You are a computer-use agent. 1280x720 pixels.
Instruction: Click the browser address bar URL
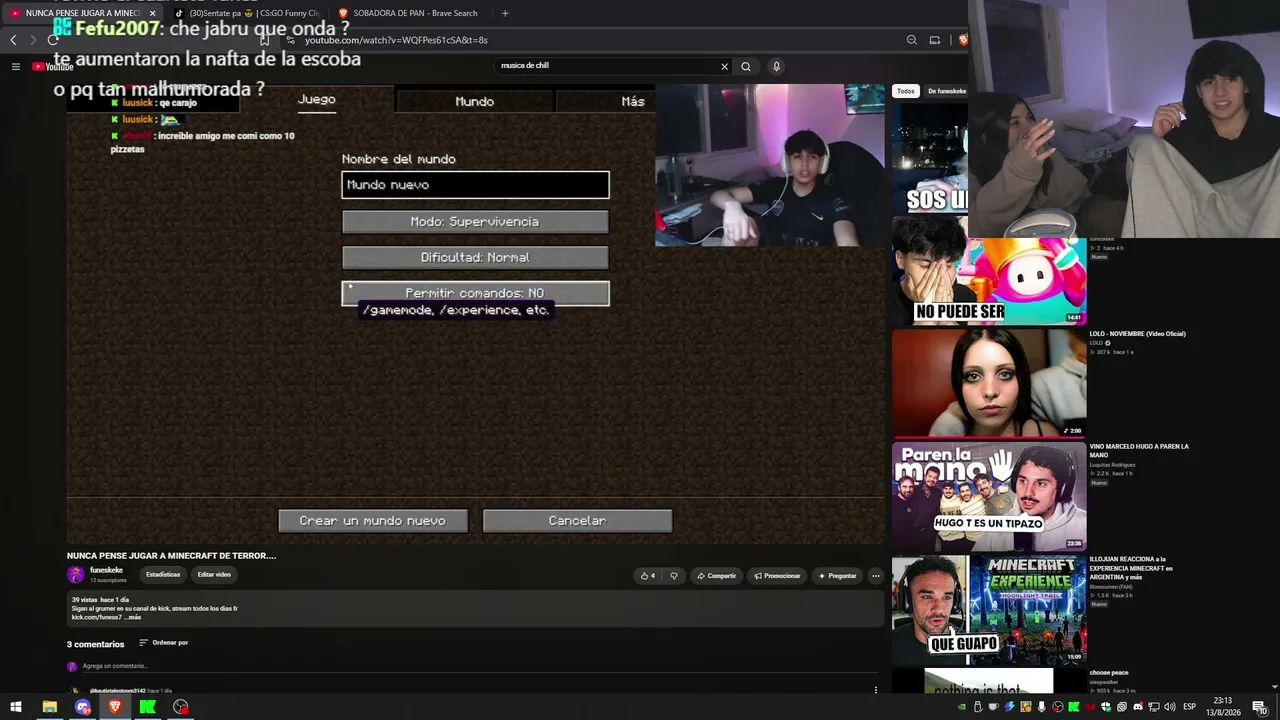click(x=396, y=40)
